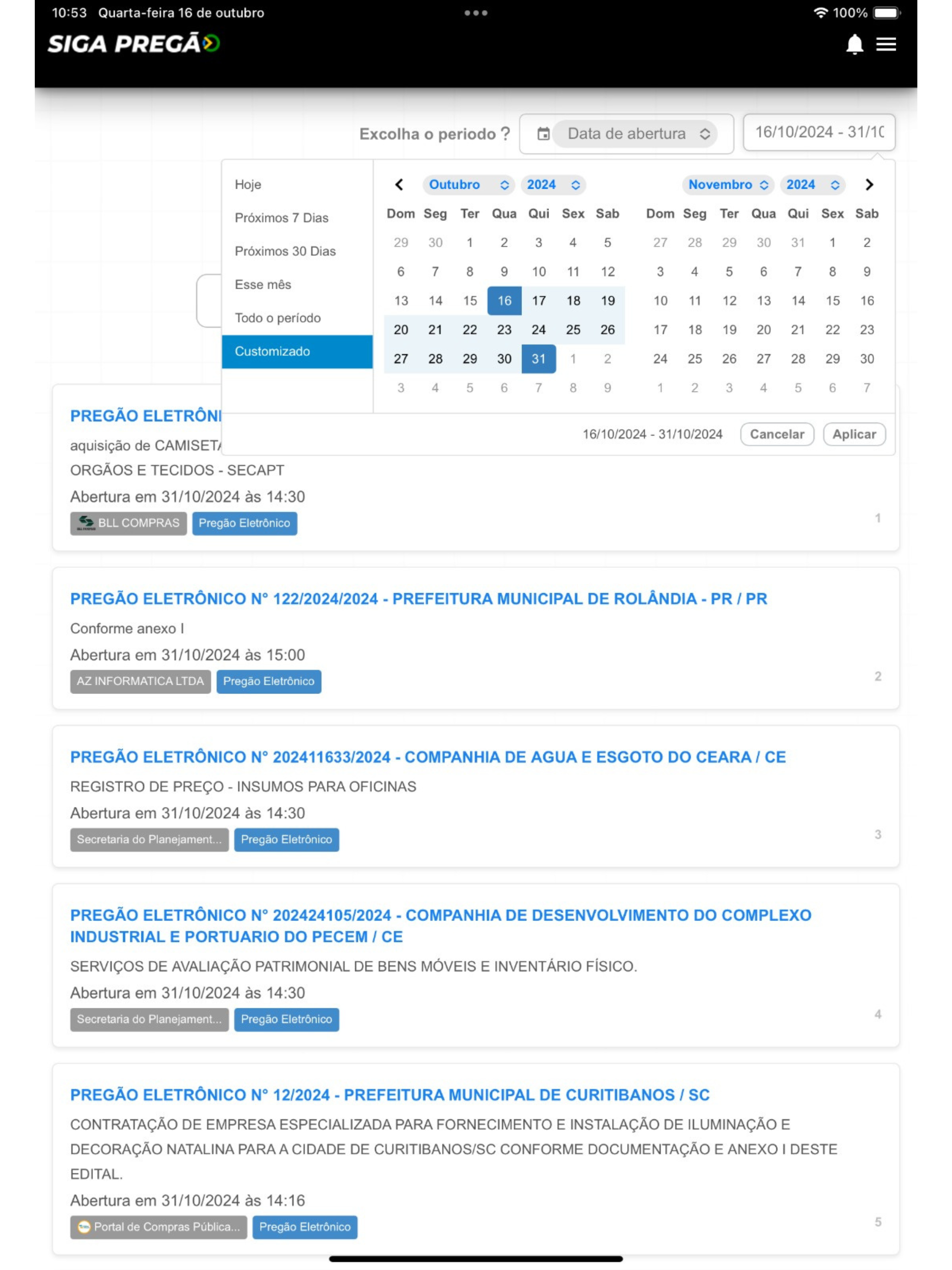This screenshot has height=1270, width=952.
Task: Select Customizado preset
Action: coord(297,351)
